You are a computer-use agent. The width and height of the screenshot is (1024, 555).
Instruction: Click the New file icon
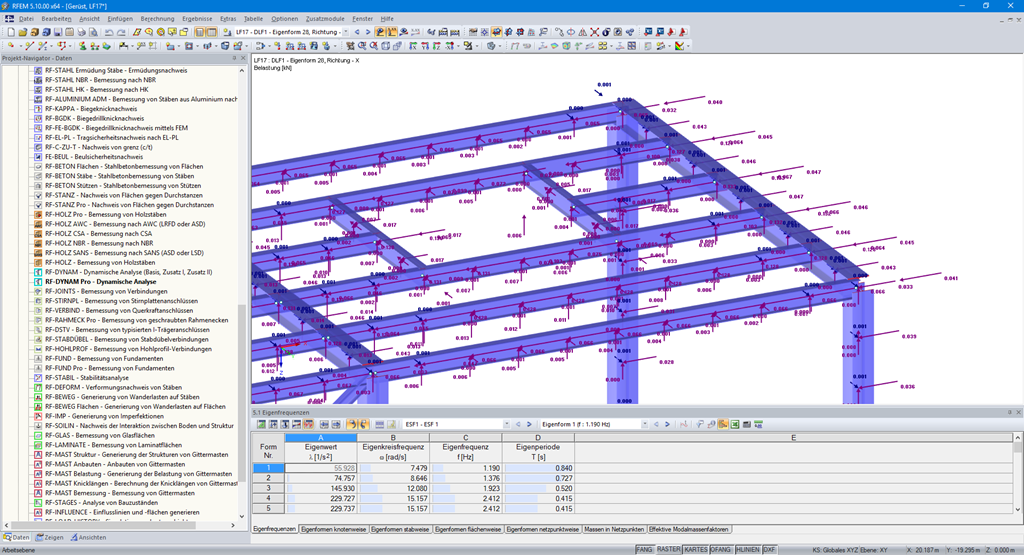pos(11,31)
